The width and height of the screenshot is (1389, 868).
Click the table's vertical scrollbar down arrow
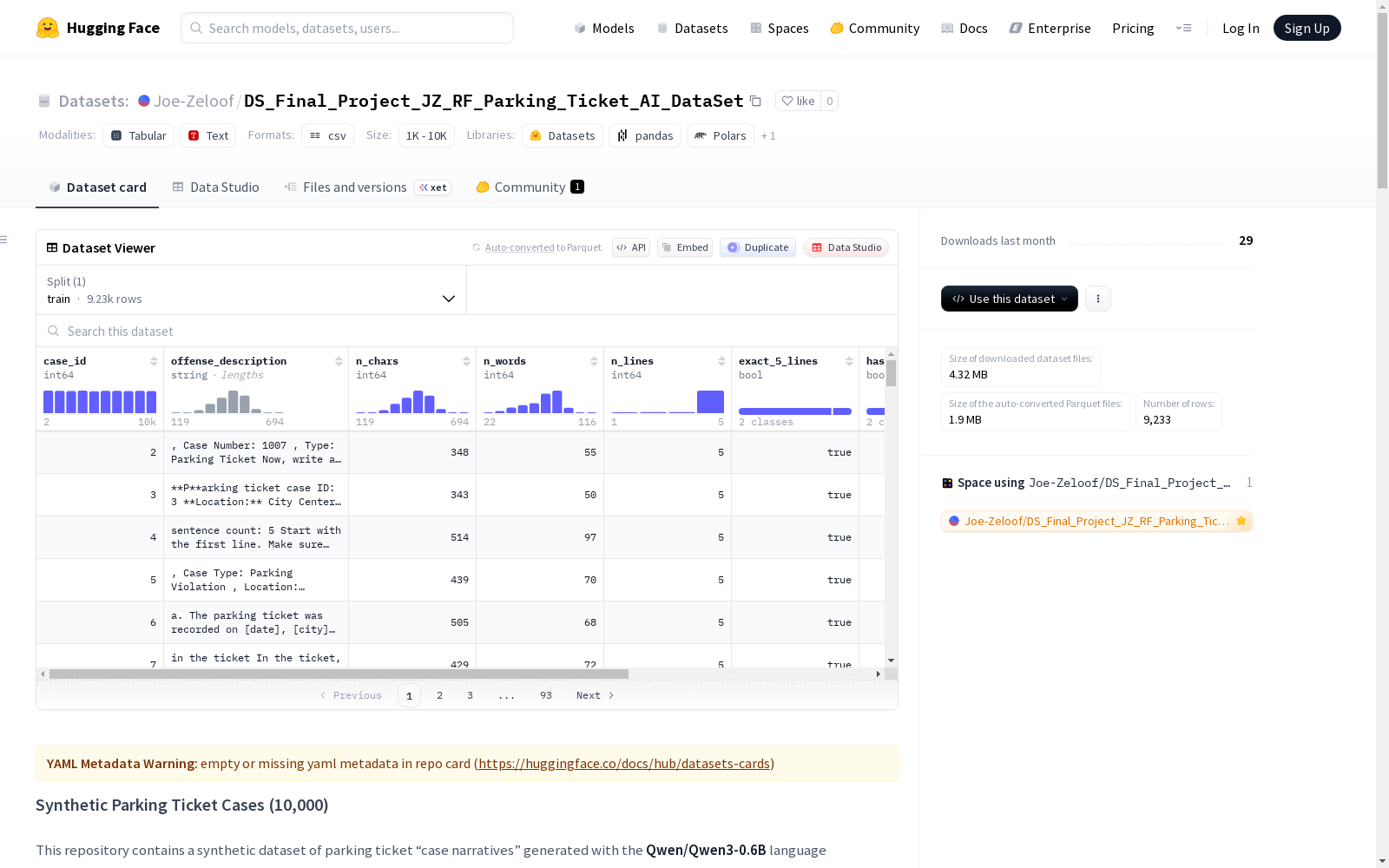891,661
